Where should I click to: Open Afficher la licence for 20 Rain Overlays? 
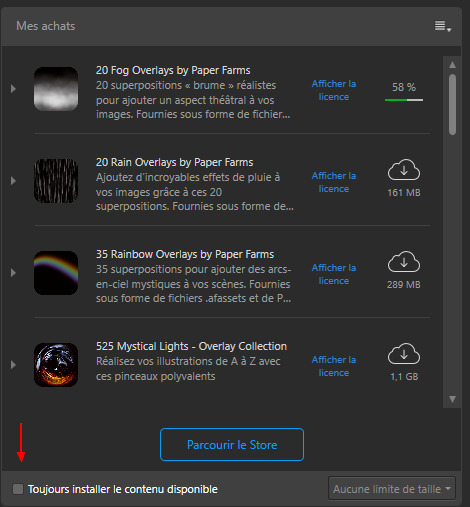(334, 182)
